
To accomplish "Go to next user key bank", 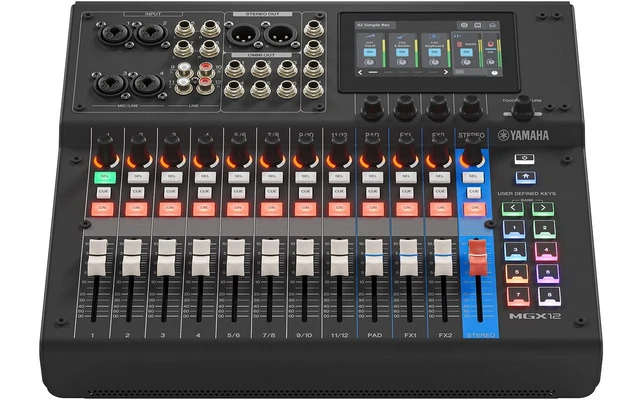I will [x=543, y=208].
